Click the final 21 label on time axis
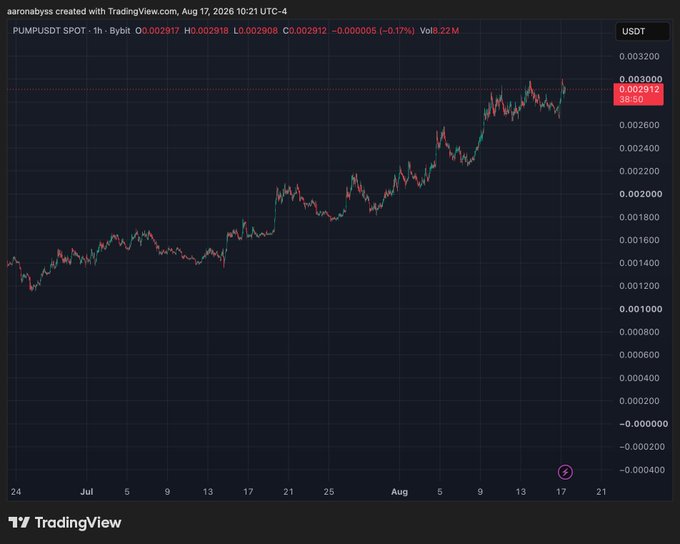The width and height of the screenshot is (680, 544). coord(601,492)
